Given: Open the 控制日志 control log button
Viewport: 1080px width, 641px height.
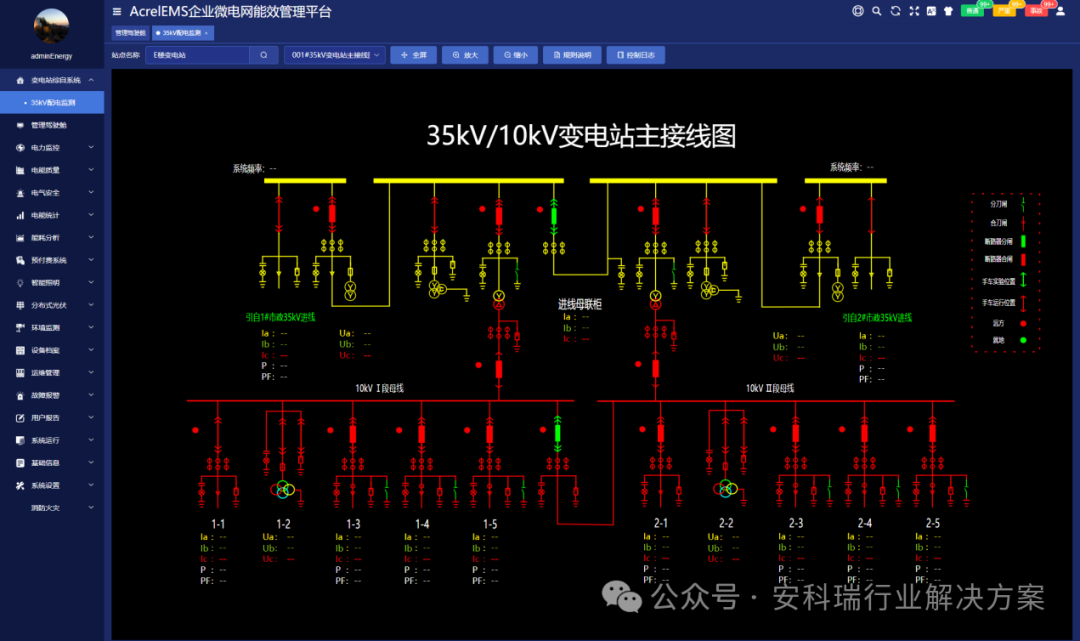Looking at the screenshot, I should click(x=636, y=55).
